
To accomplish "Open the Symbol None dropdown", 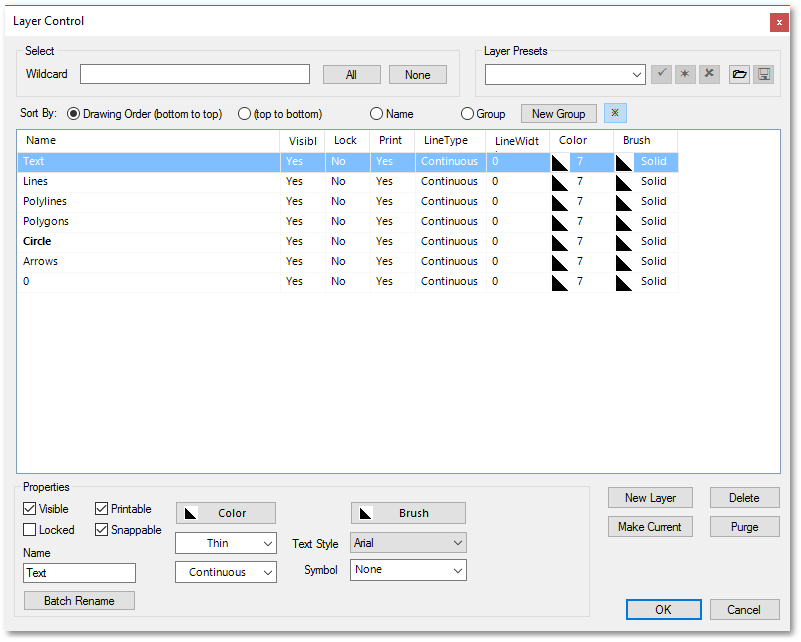I will pyautogui.click(x=408, y=570).
